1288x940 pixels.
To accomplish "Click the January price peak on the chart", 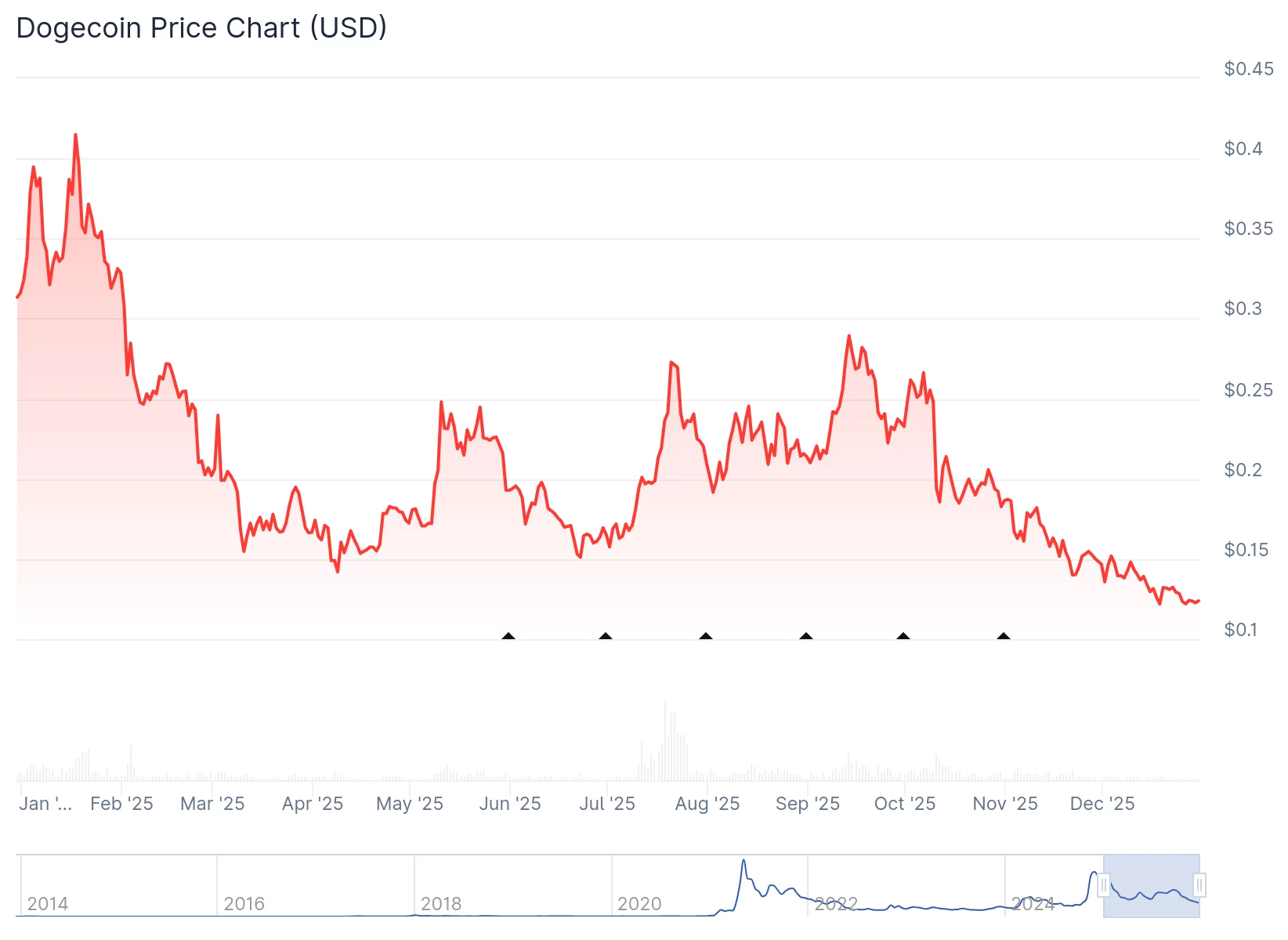I will [x=75, y=135].
